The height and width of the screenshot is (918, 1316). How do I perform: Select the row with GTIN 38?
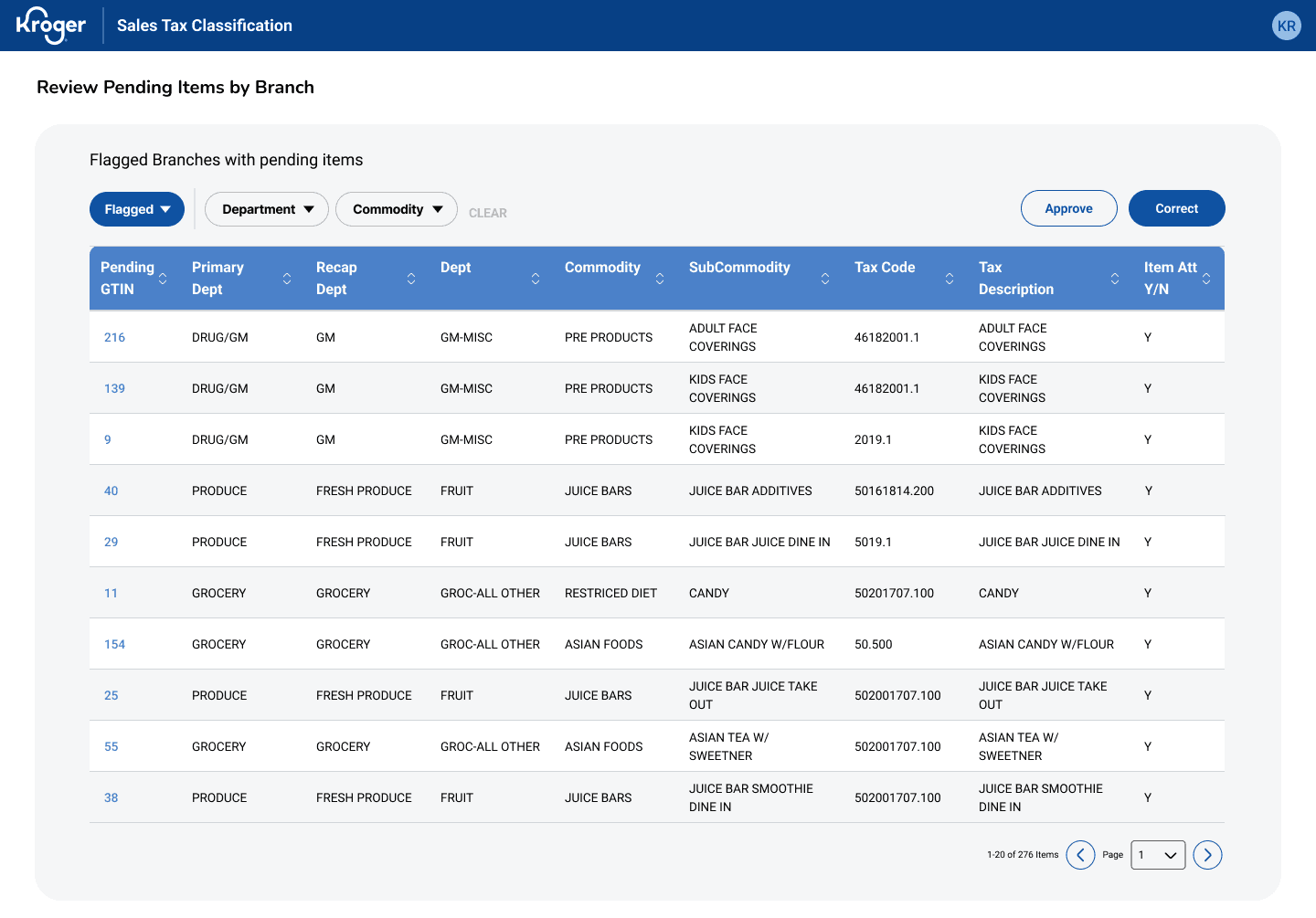(657, 797)
